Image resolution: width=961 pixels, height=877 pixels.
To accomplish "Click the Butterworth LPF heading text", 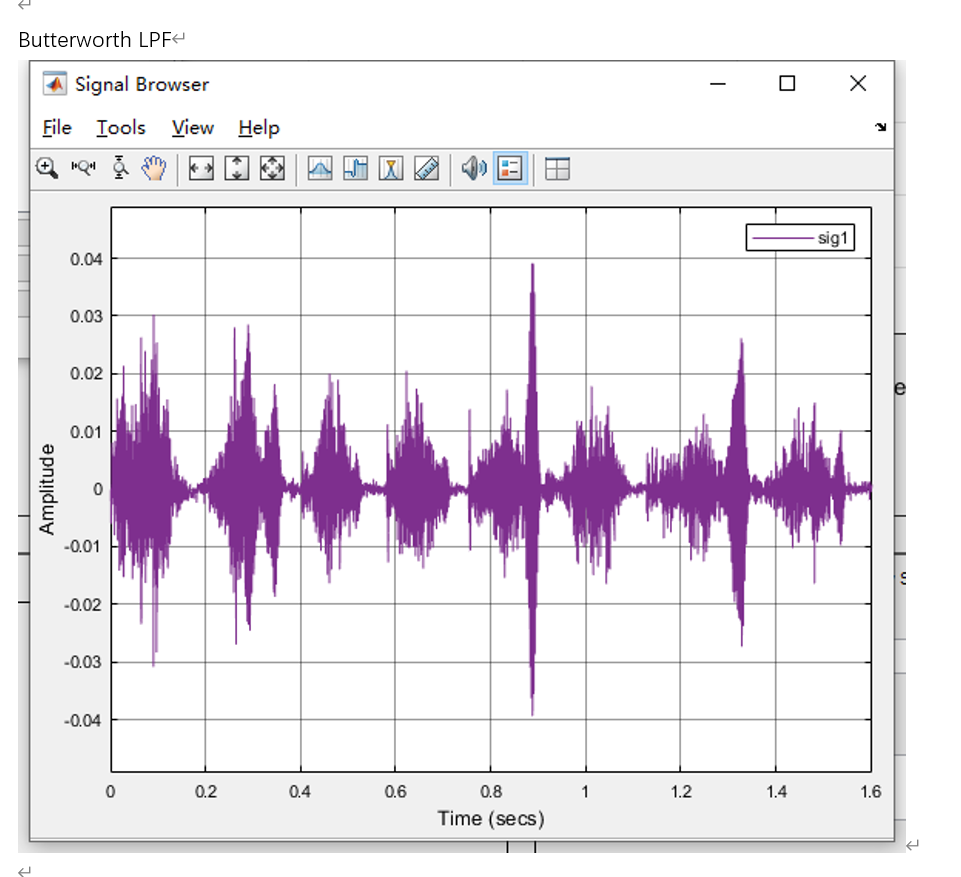I will point(94,40).
